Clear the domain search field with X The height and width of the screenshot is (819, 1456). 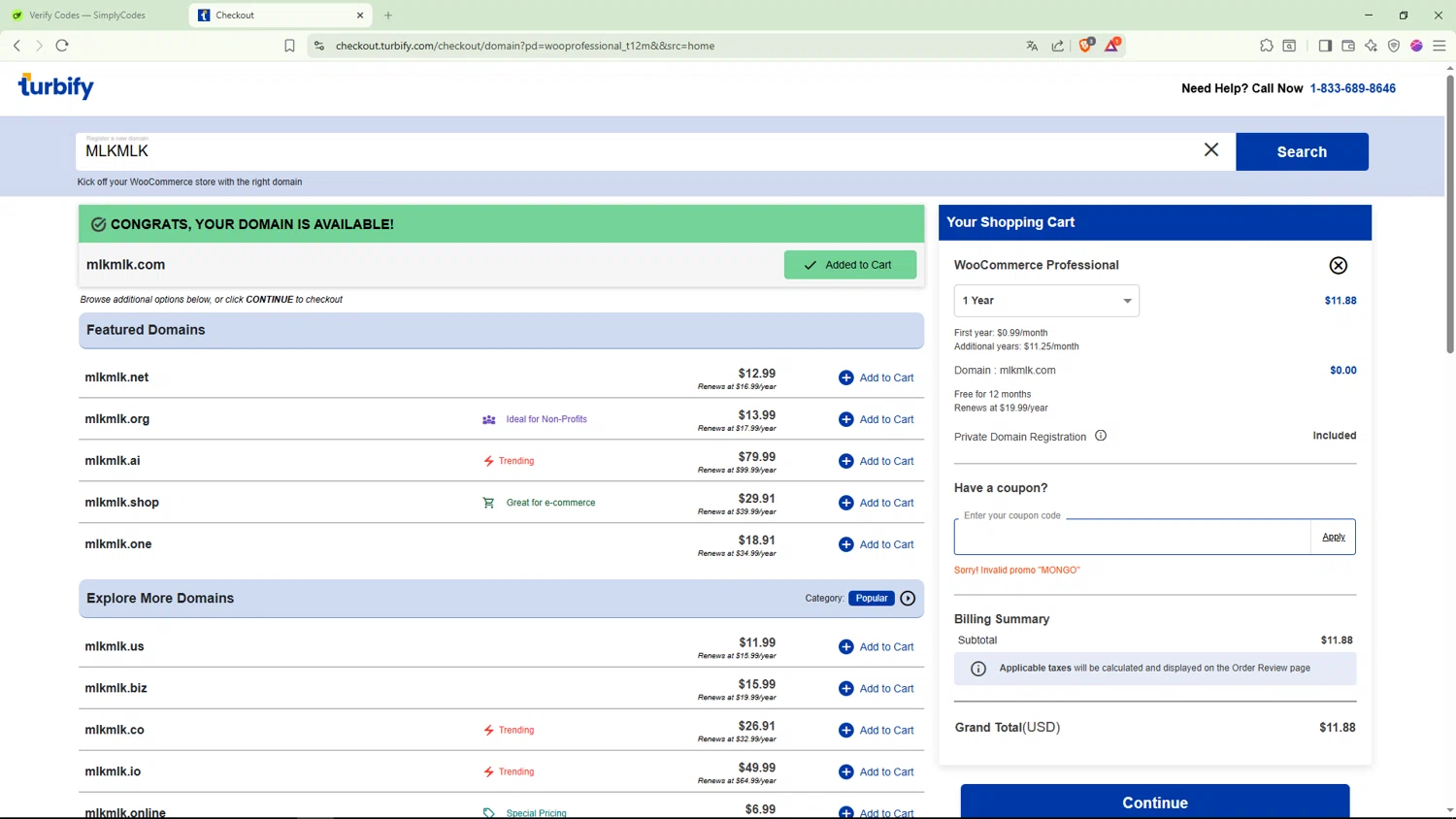(1211, 149)
